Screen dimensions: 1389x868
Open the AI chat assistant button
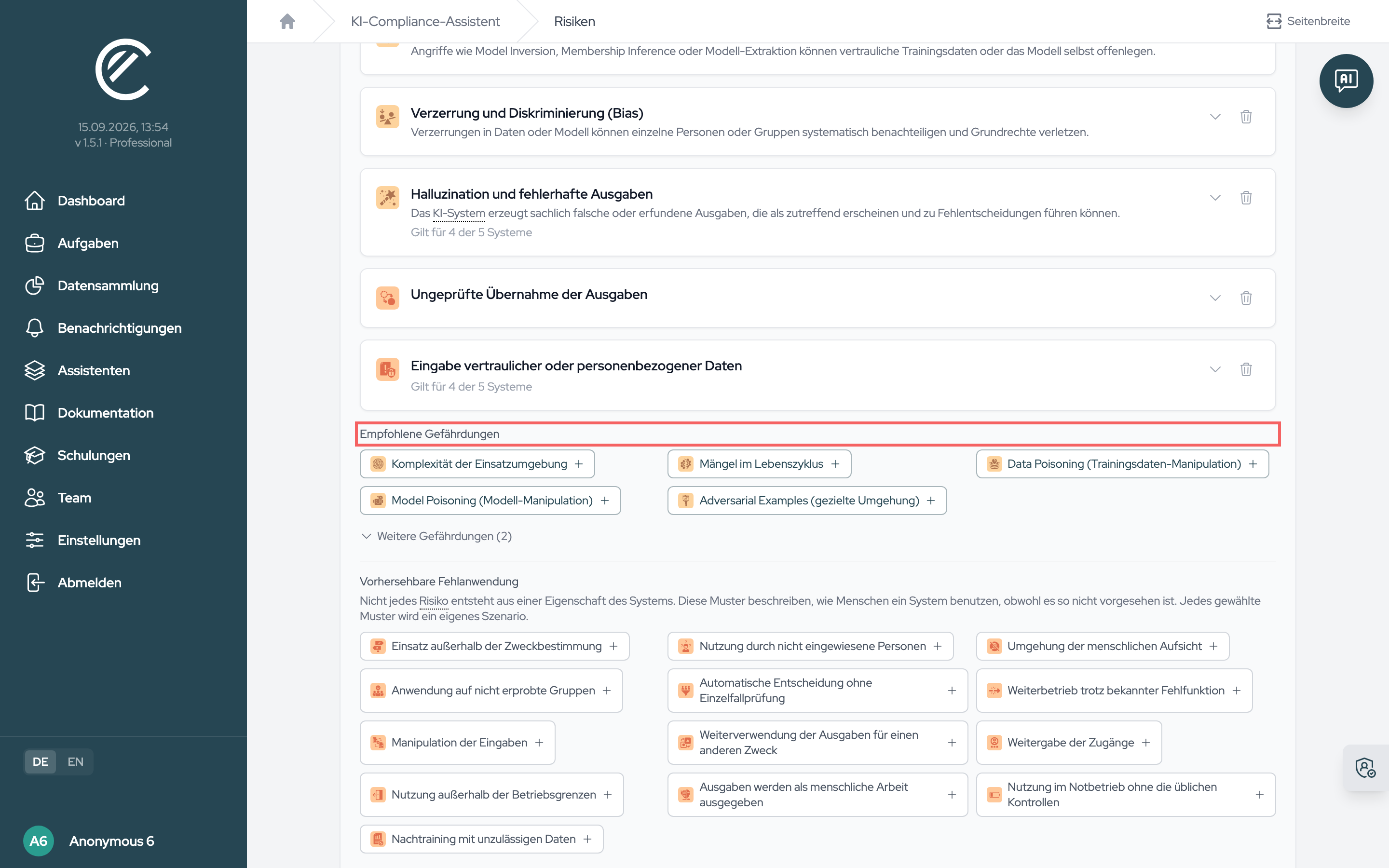point(1346,81)
